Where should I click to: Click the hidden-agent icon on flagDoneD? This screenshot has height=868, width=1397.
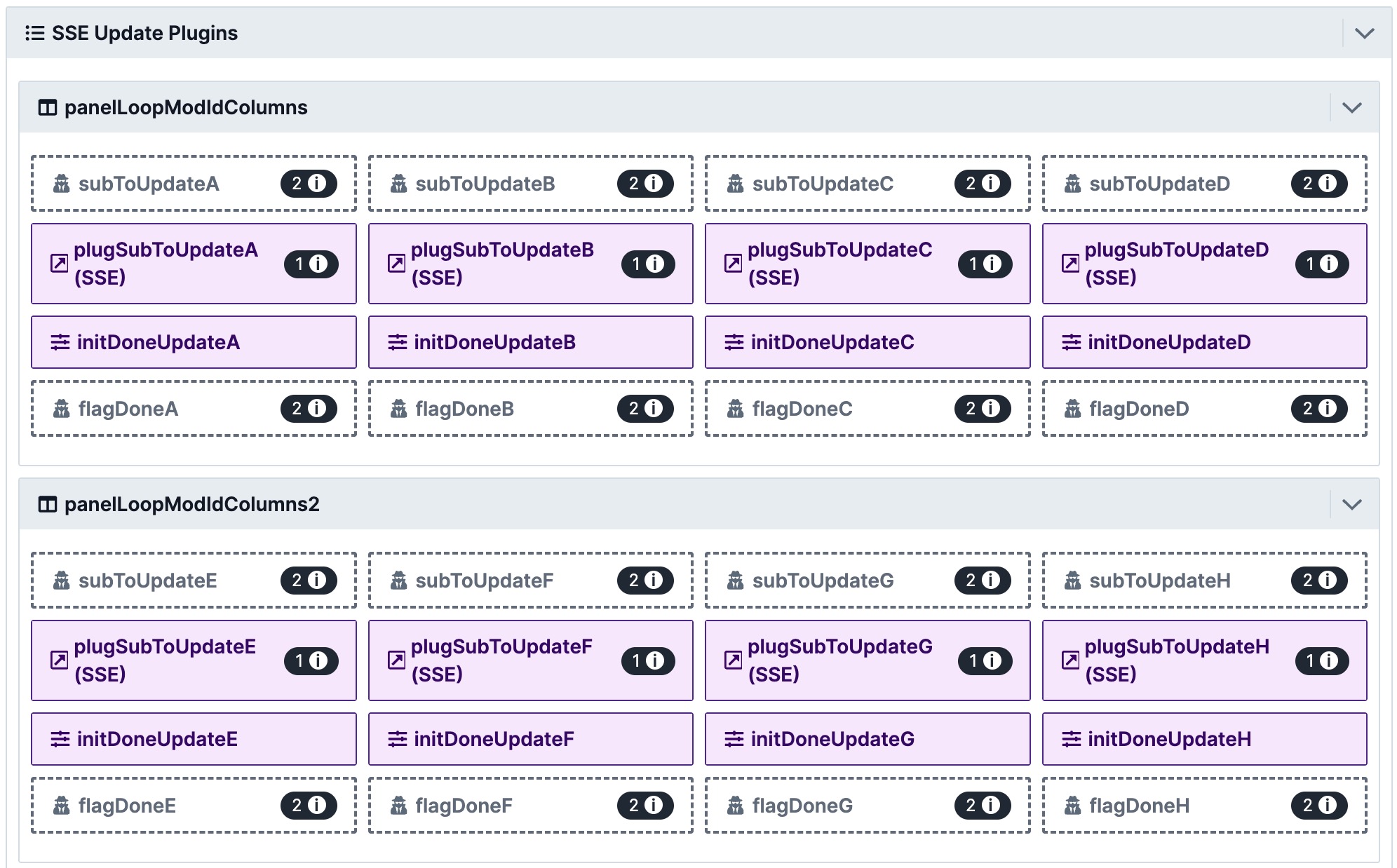click(1072, 409)
